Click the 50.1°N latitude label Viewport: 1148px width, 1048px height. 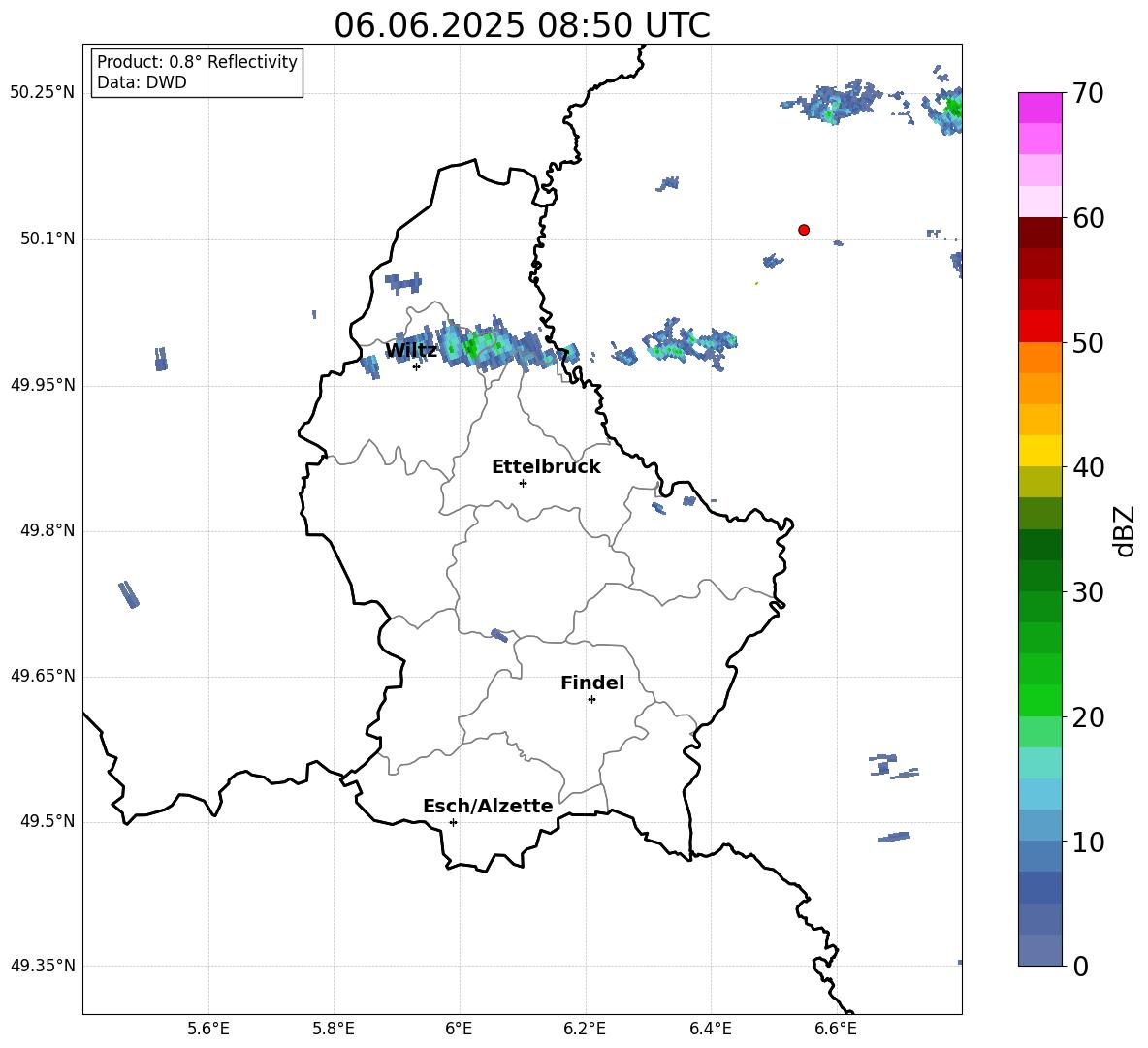[48, 239]
